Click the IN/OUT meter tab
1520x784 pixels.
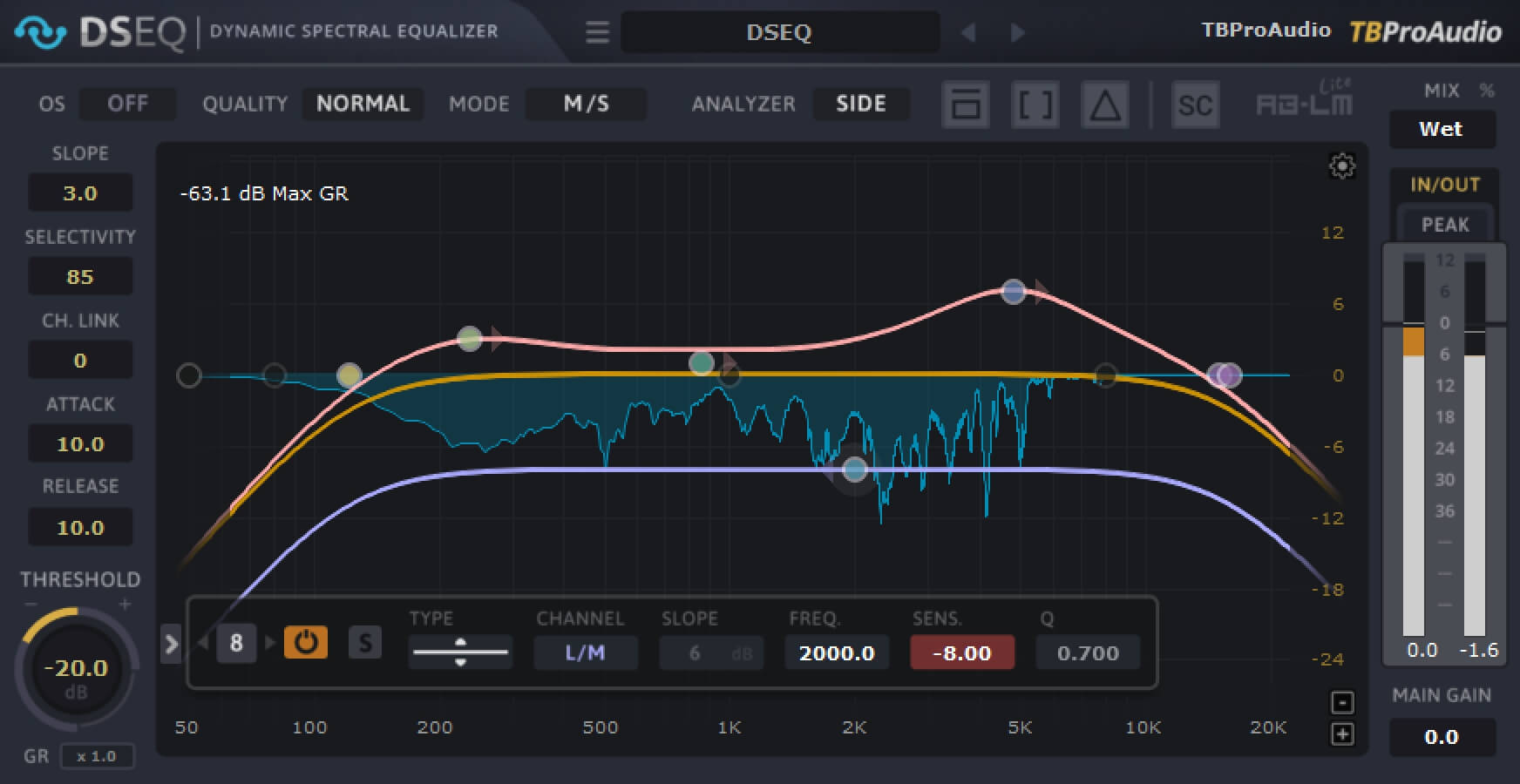[1445, 185]
